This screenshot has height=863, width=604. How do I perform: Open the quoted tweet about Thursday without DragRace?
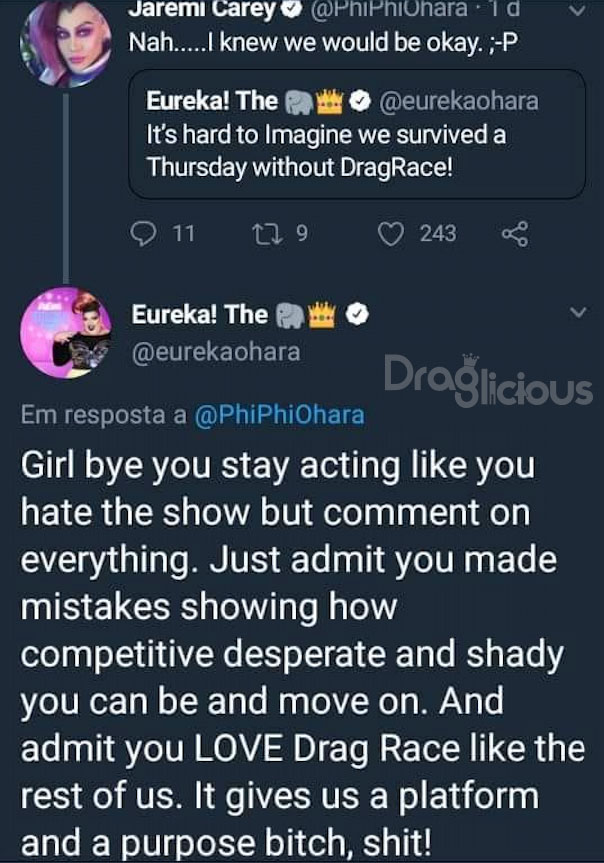pyautogui.click(x=358, y=134)
